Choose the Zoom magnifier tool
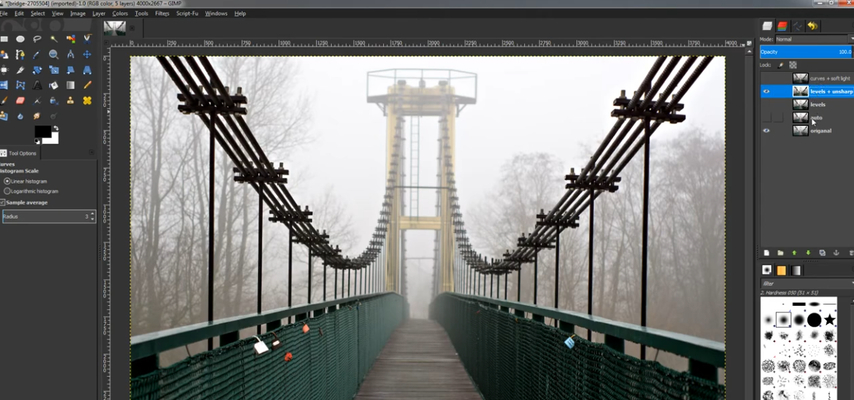This screenshot has width=854, height=400. (53, 54)
